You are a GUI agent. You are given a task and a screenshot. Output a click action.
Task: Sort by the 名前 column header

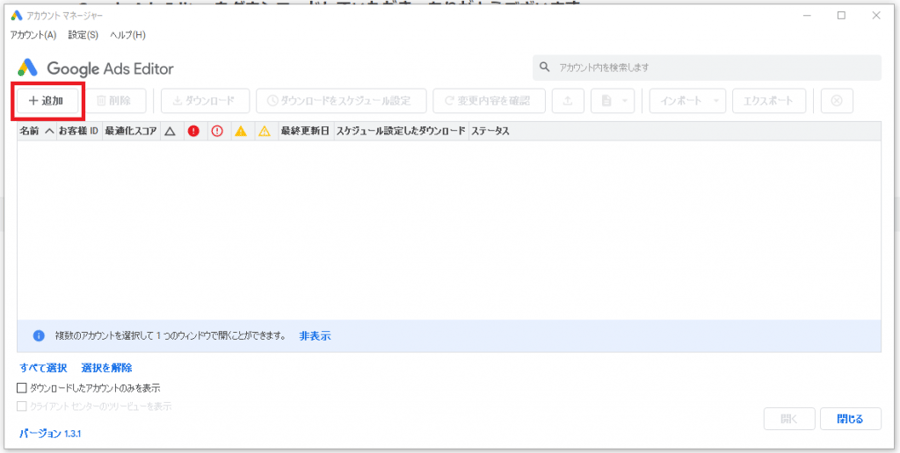point(37,131)
